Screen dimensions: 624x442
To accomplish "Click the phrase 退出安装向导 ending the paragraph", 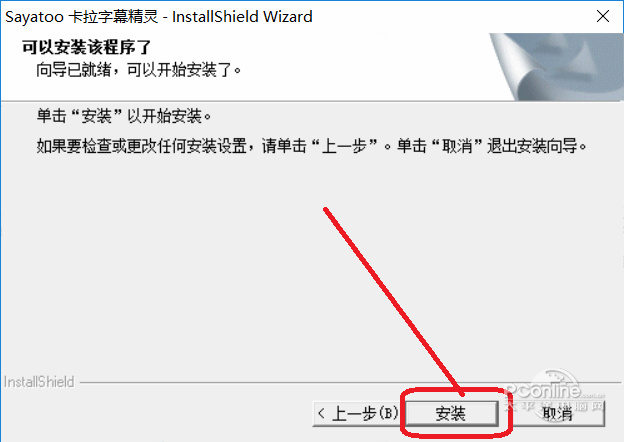I will pyautogui.click(x=532, y=146).
